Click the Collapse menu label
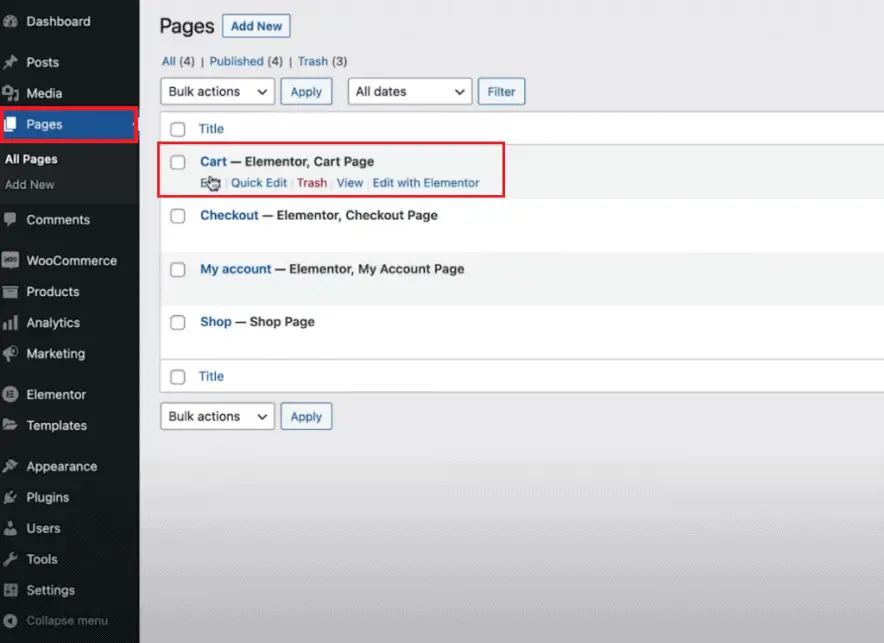 point(67,620)
